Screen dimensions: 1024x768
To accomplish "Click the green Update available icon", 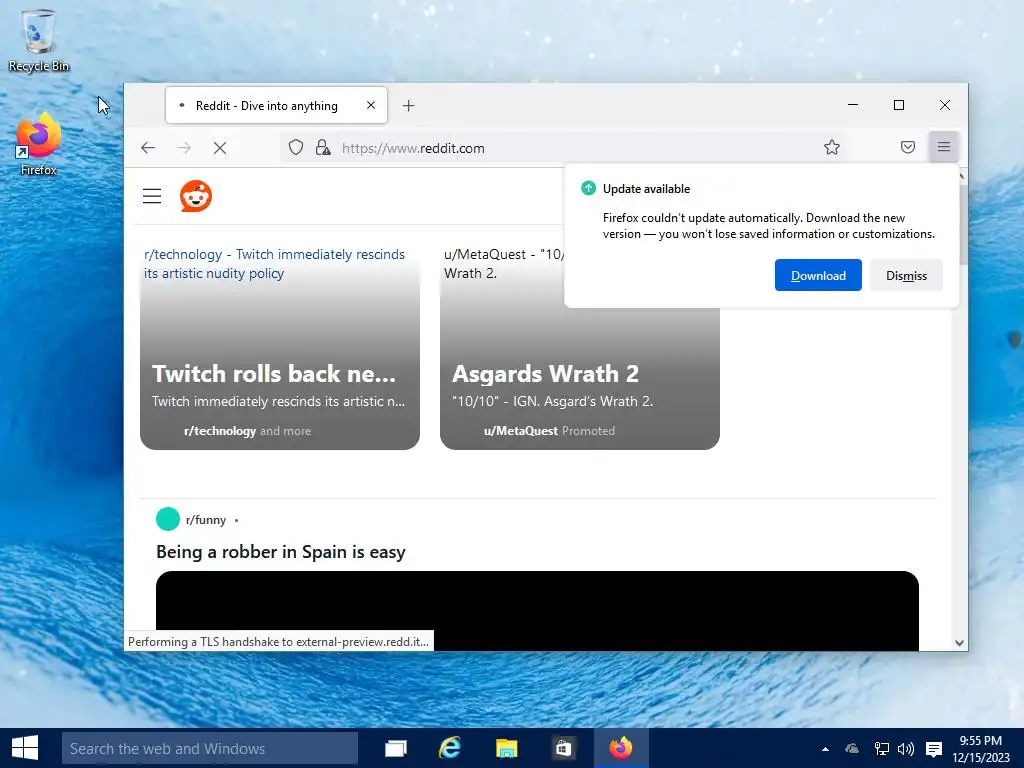I will point(588,188).
